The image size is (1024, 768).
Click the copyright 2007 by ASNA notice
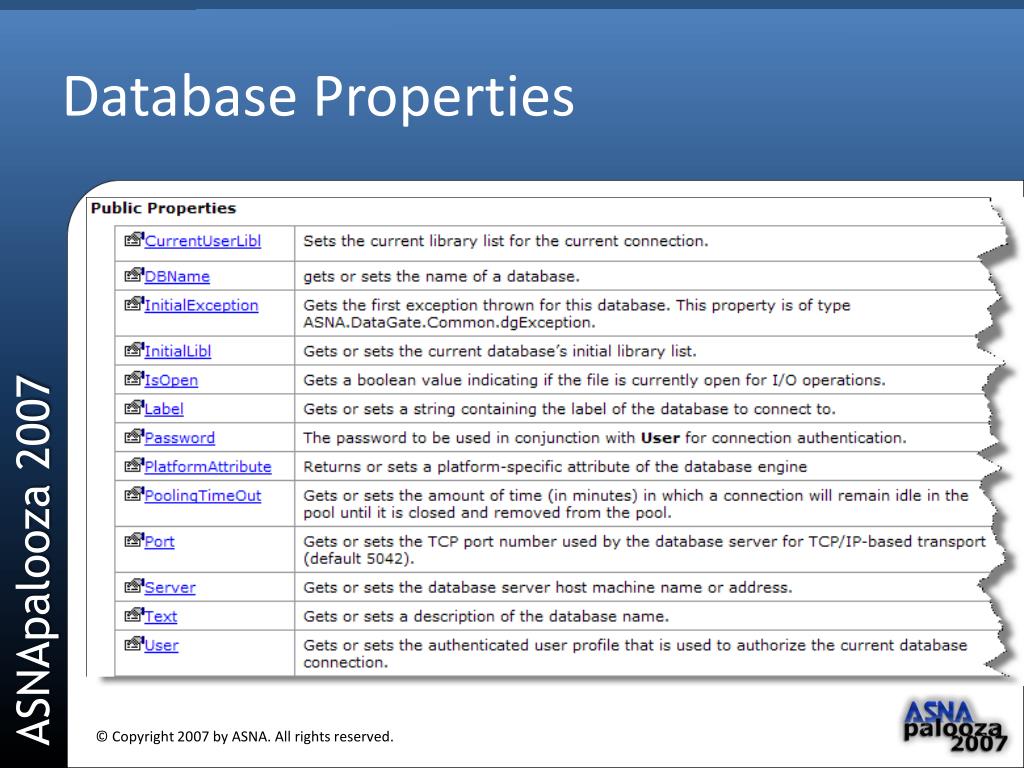(x=245, y=737)
